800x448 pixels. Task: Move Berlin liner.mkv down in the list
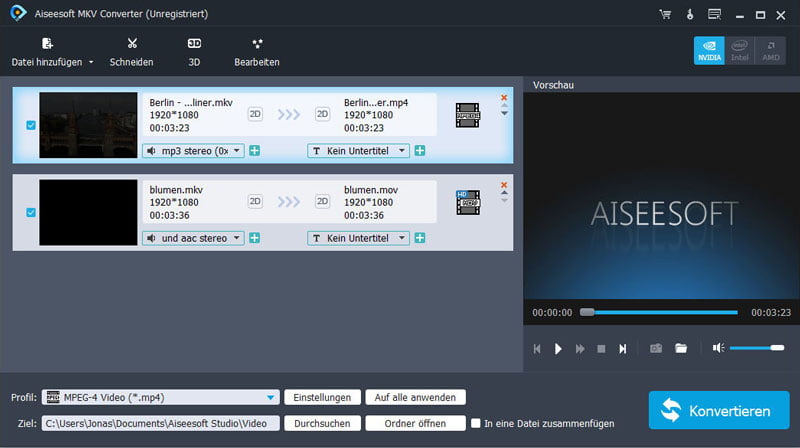click(504, 113)
